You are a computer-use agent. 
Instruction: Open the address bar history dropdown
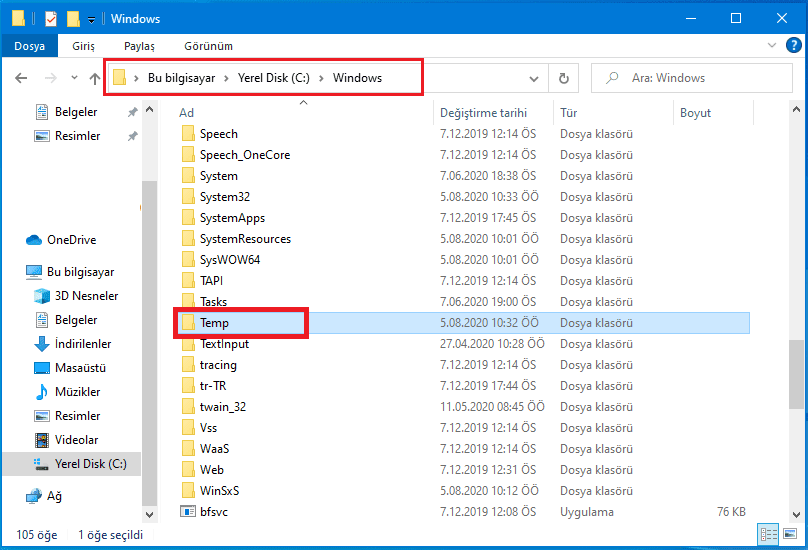click(x=534, y=78)
